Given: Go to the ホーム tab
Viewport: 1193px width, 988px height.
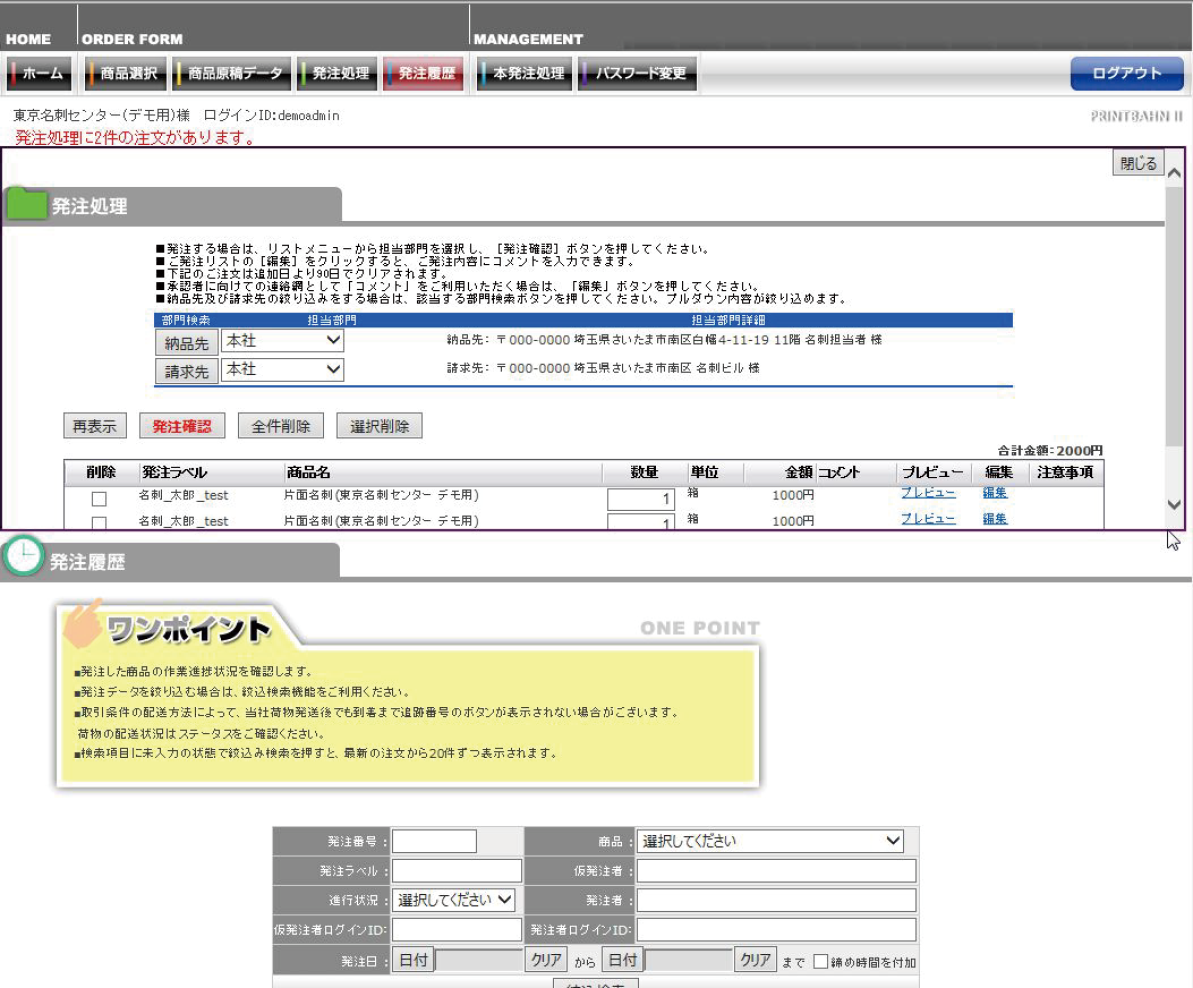Looking at the screenshot, I should [x=40, y=73].
